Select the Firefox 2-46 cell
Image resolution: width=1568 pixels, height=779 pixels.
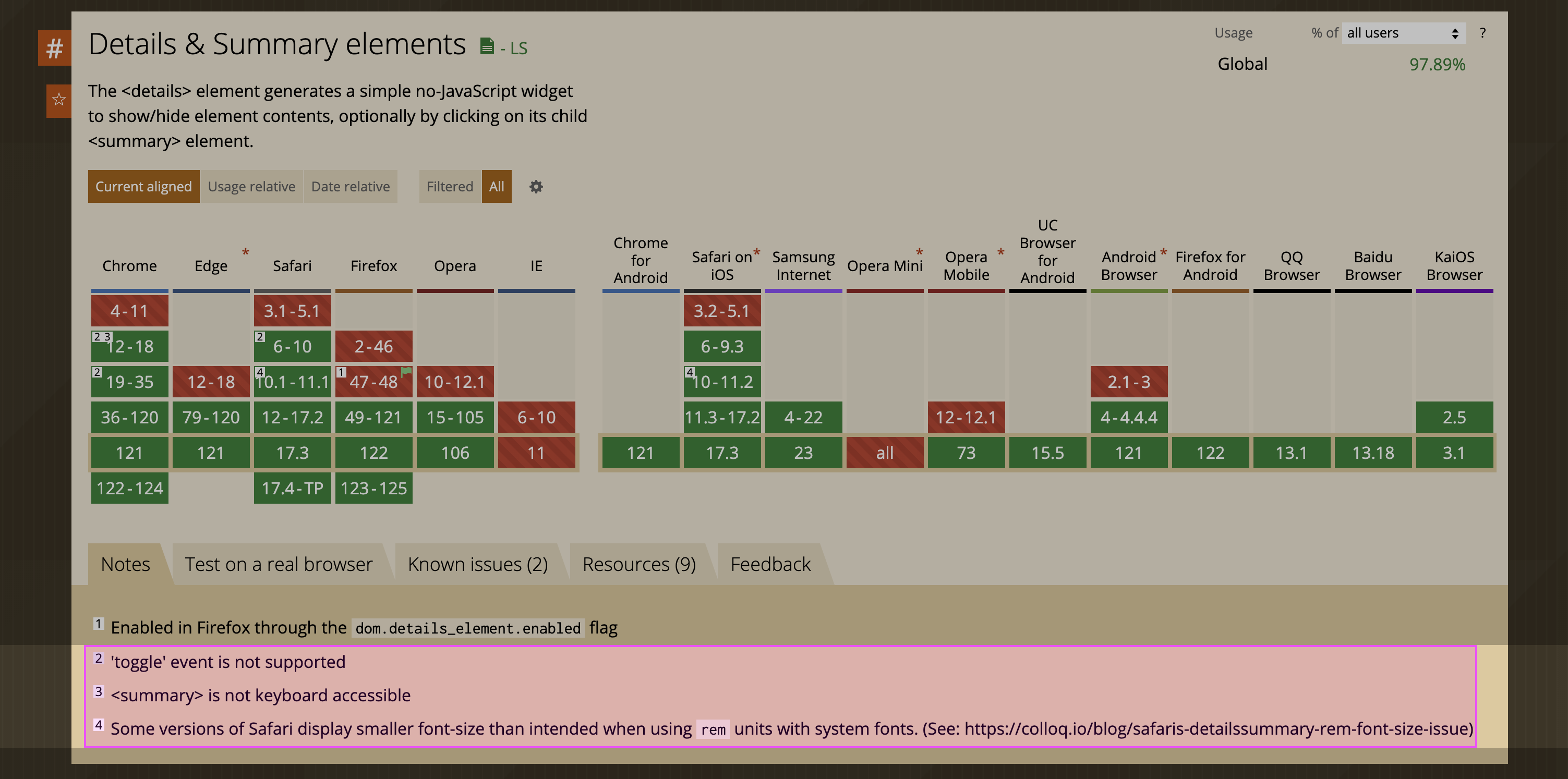point(373,346)
